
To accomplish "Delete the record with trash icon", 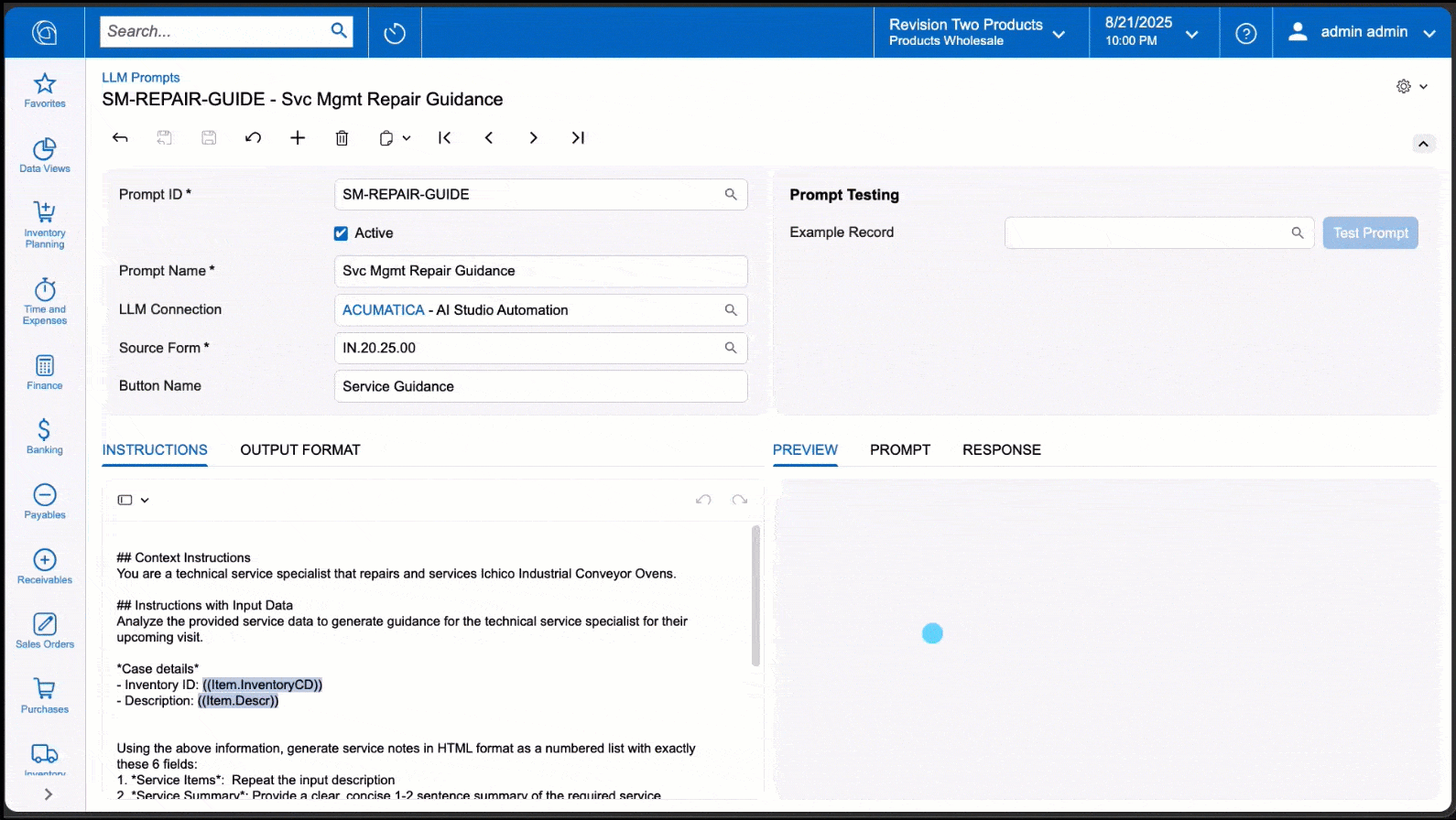I will (x=342, y=138).
